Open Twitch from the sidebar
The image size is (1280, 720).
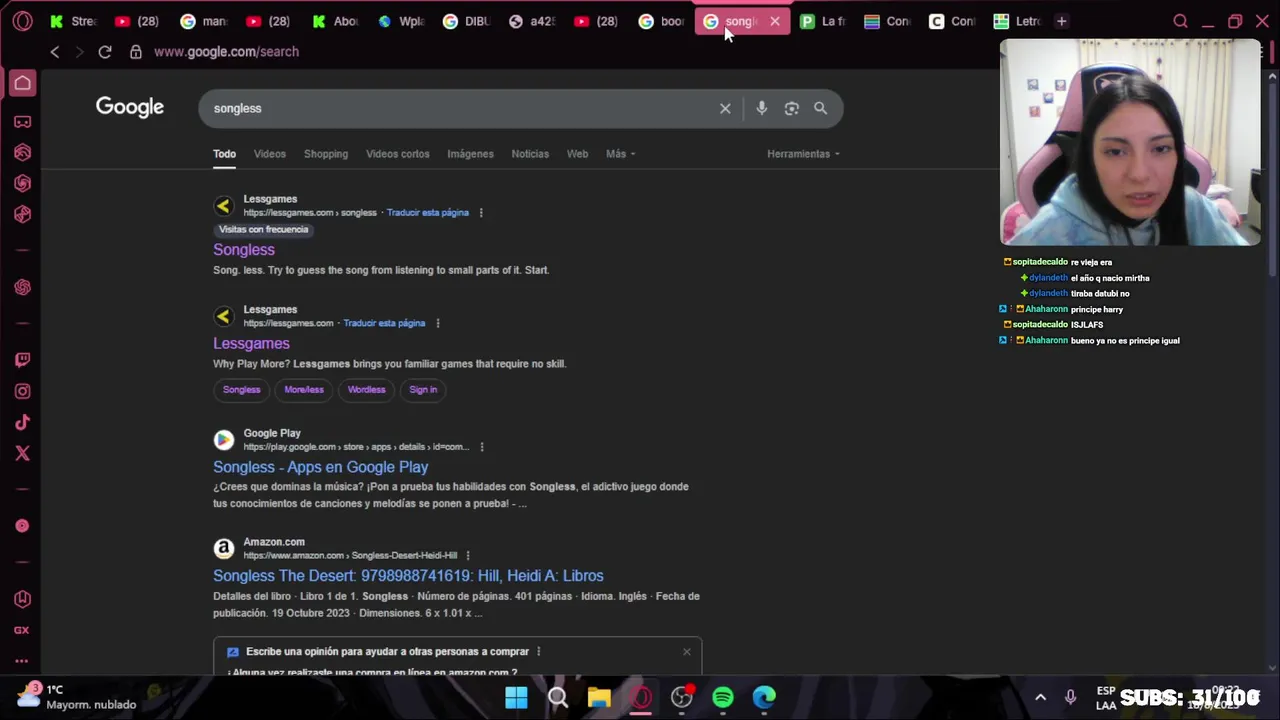click(22, 360)
